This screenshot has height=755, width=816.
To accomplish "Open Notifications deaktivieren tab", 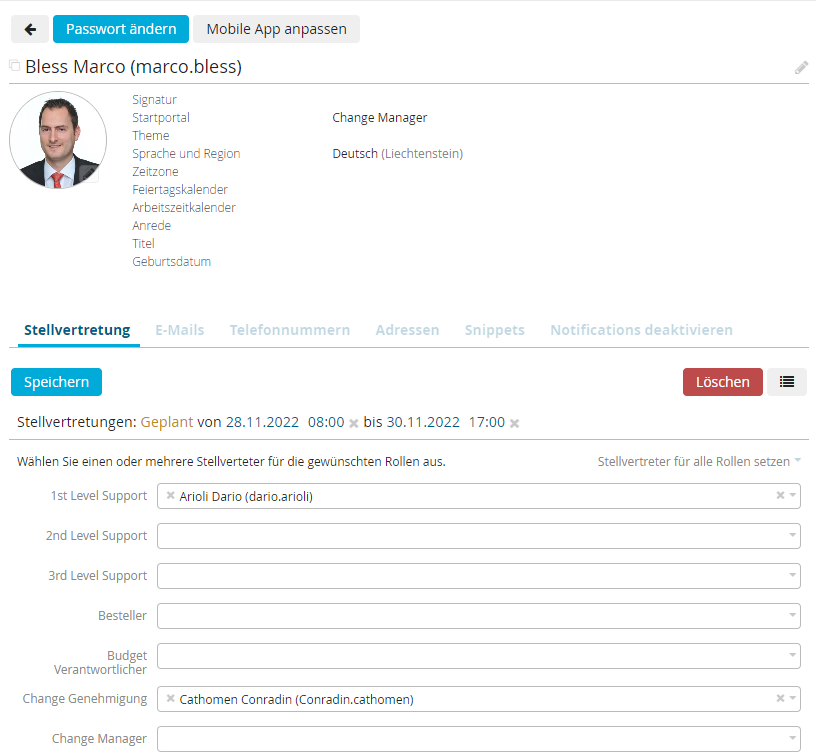I will click(x=641, y=330).
